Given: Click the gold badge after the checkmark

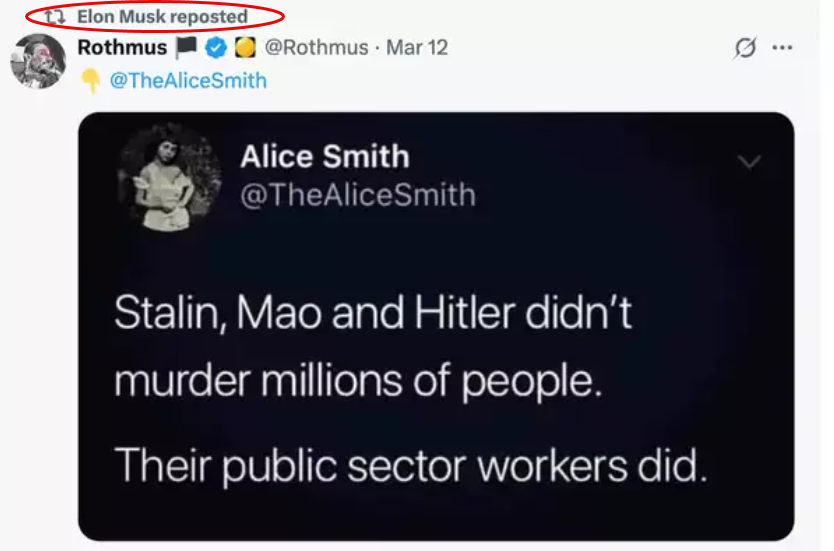Looking at the screenshot, I should pos(245,48).
